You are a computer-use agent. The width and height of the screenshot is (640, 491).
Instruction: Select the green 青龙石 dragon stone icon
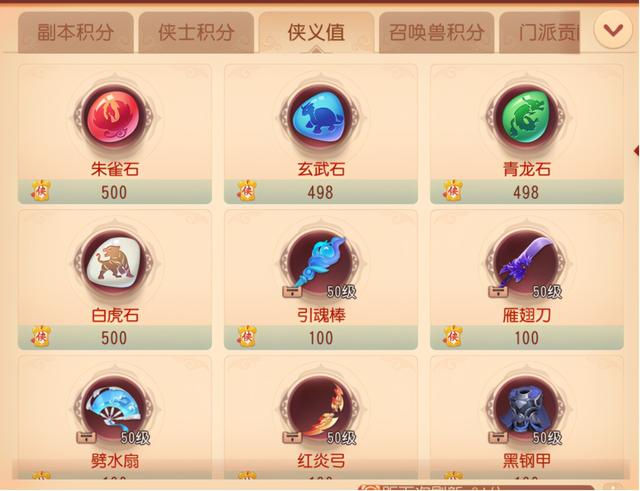(526, 118)
